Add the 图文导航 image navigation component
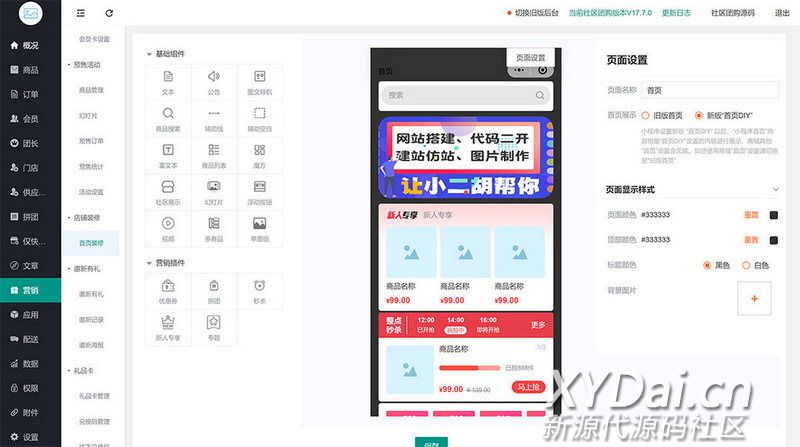 coord(259,83)
